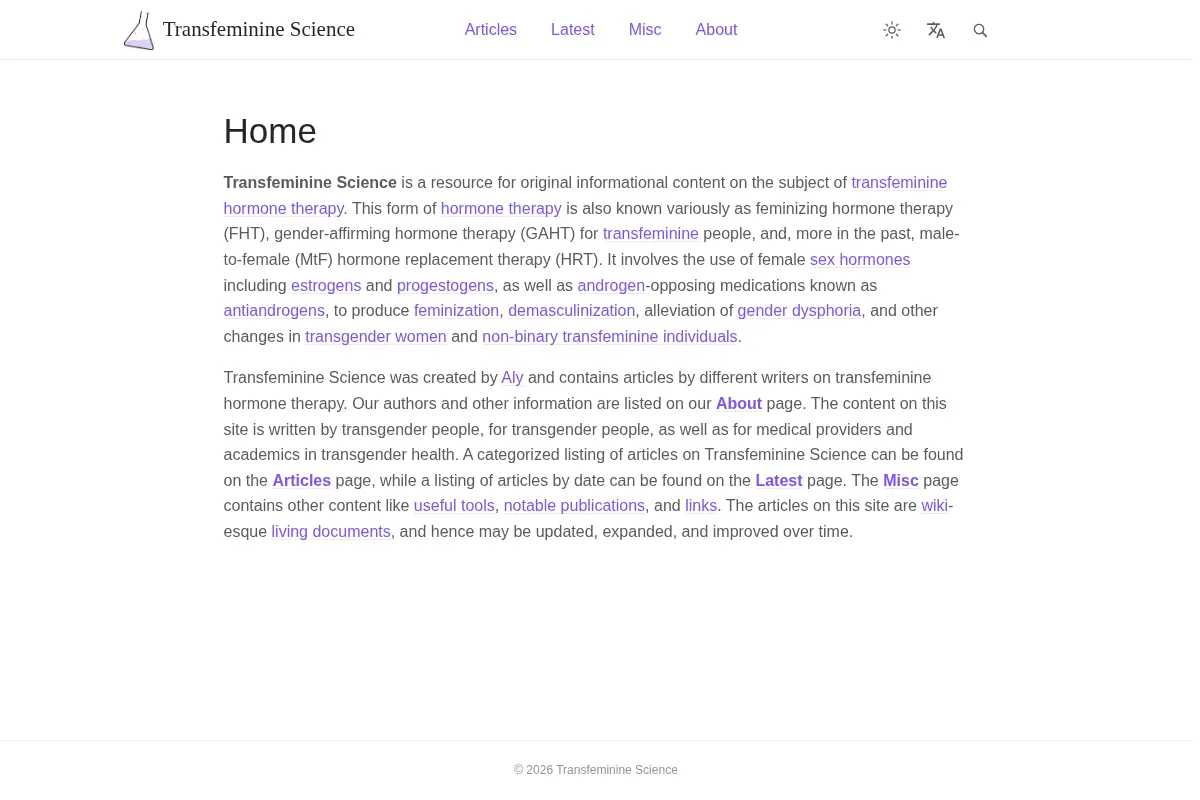Open the 'Aly' author link

pyautogui.click(x=512, y=378)
